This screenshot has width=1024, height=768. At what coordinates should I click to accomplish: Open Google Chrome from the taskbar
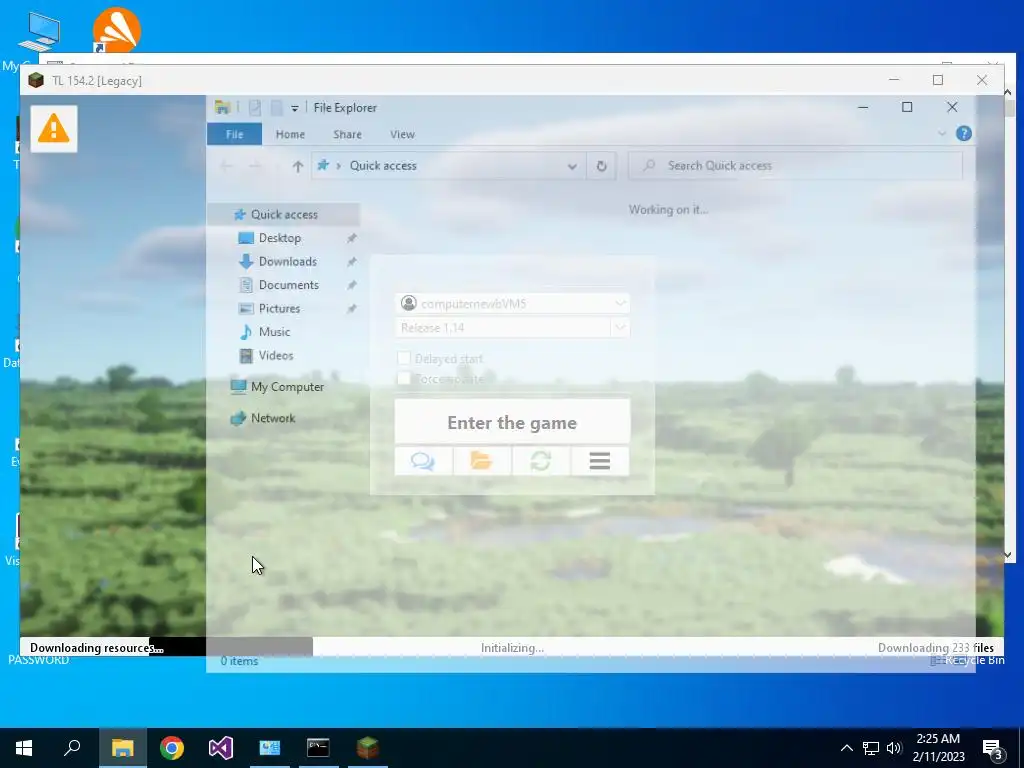click(172, 748)
